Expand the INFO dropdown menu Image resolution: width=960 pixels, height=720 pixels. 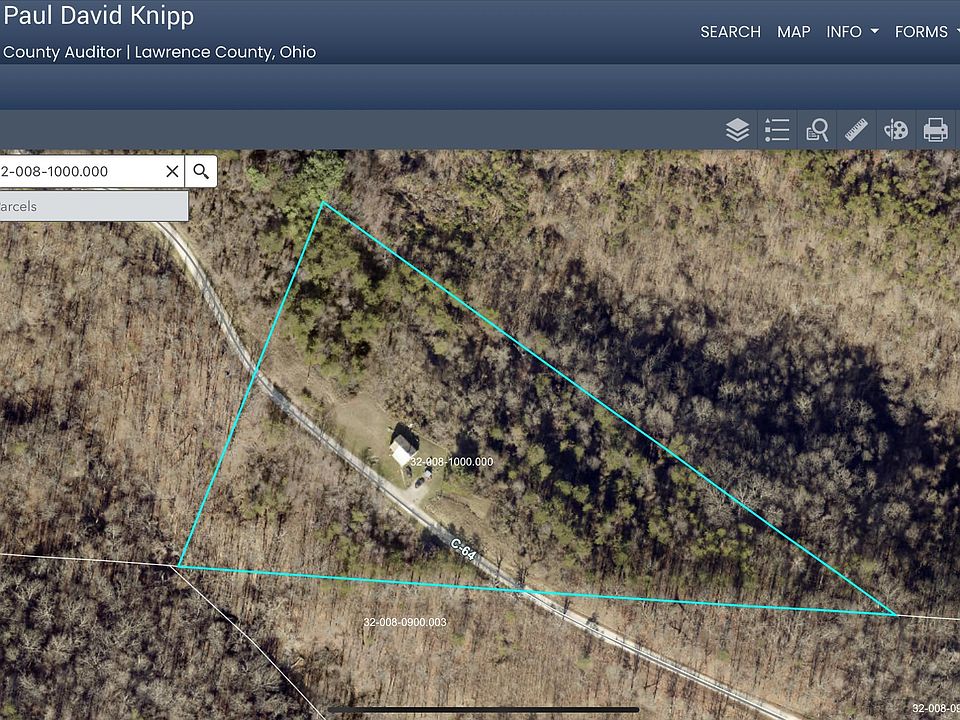[x=852, y=32]
